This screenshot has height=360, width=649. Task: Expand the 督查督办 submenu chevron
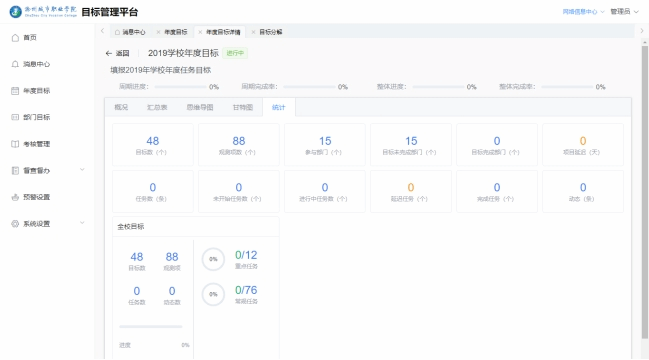pyautogui.click(x=82, y=169)
